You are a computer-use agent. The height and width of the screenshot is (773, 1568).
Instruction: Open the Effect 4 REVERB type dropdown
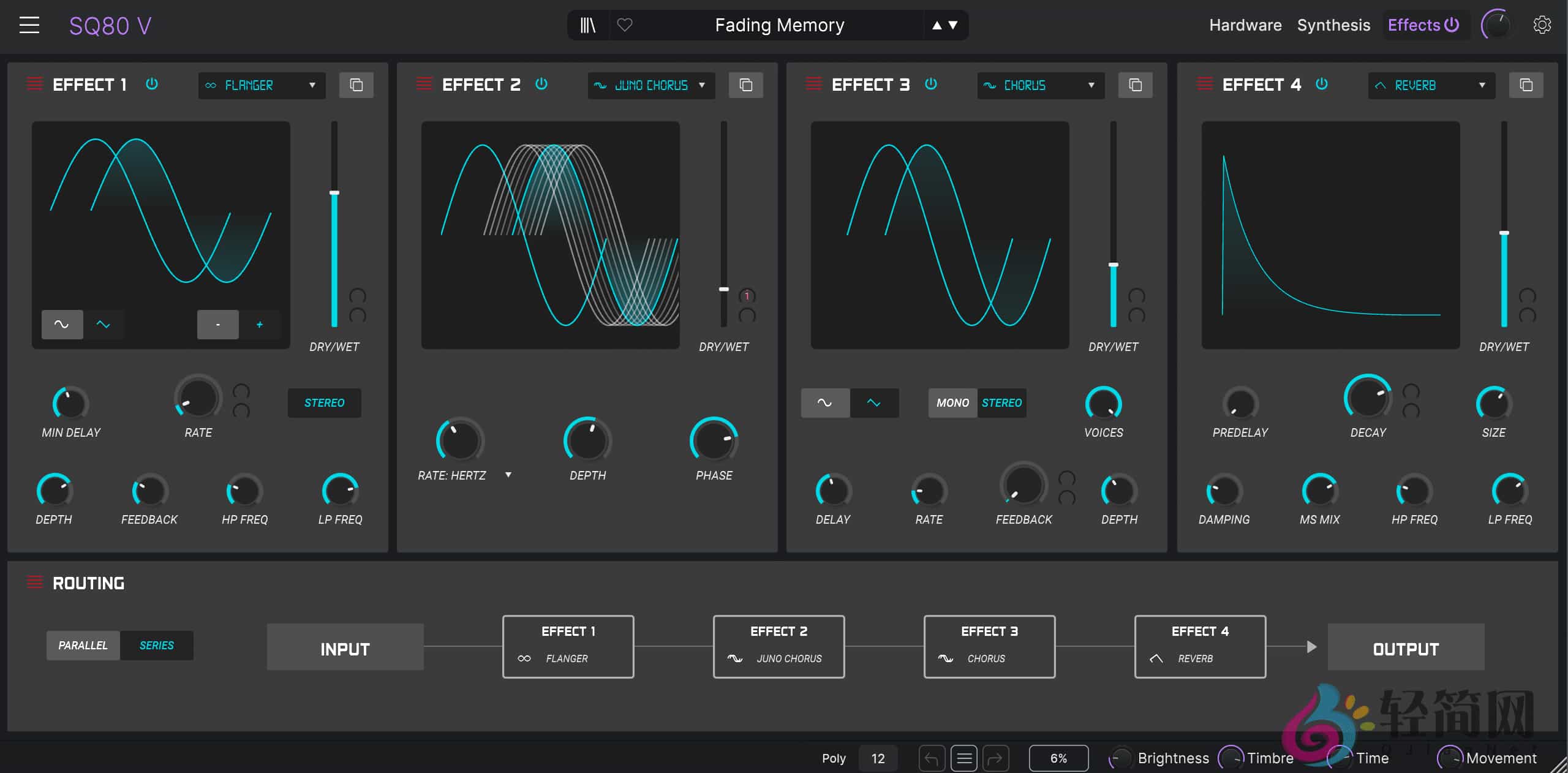click(x=1431, y=85)
